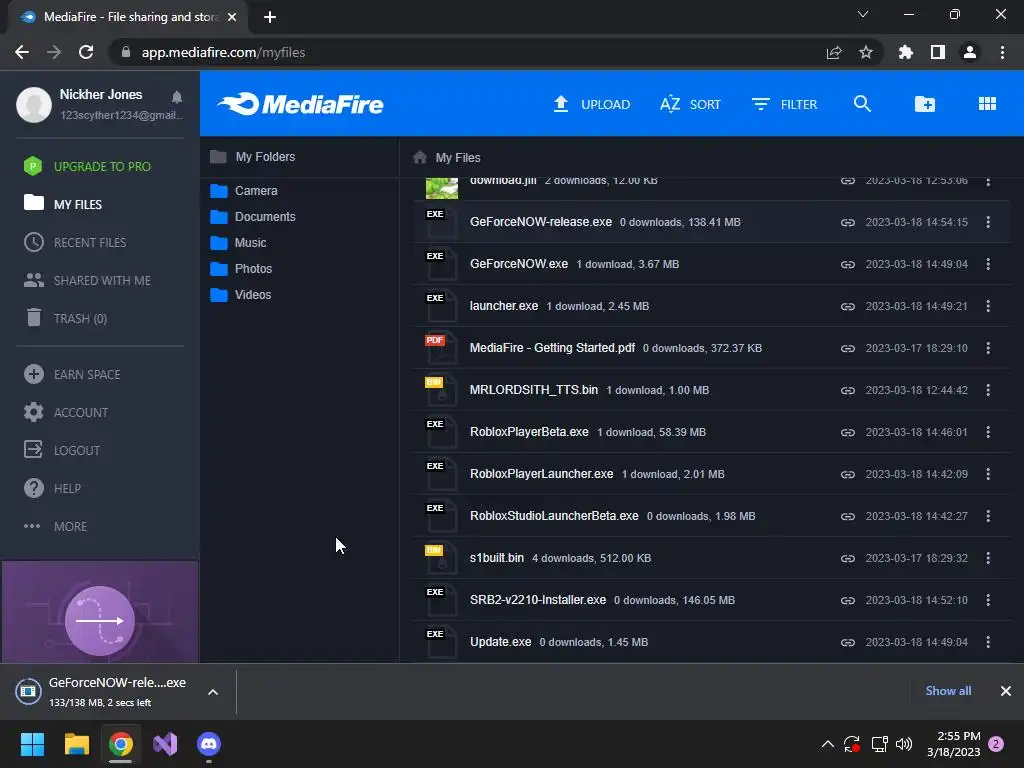
Task: Open more options for GeForceNOW-release.exe
Action: click(988, 222)
